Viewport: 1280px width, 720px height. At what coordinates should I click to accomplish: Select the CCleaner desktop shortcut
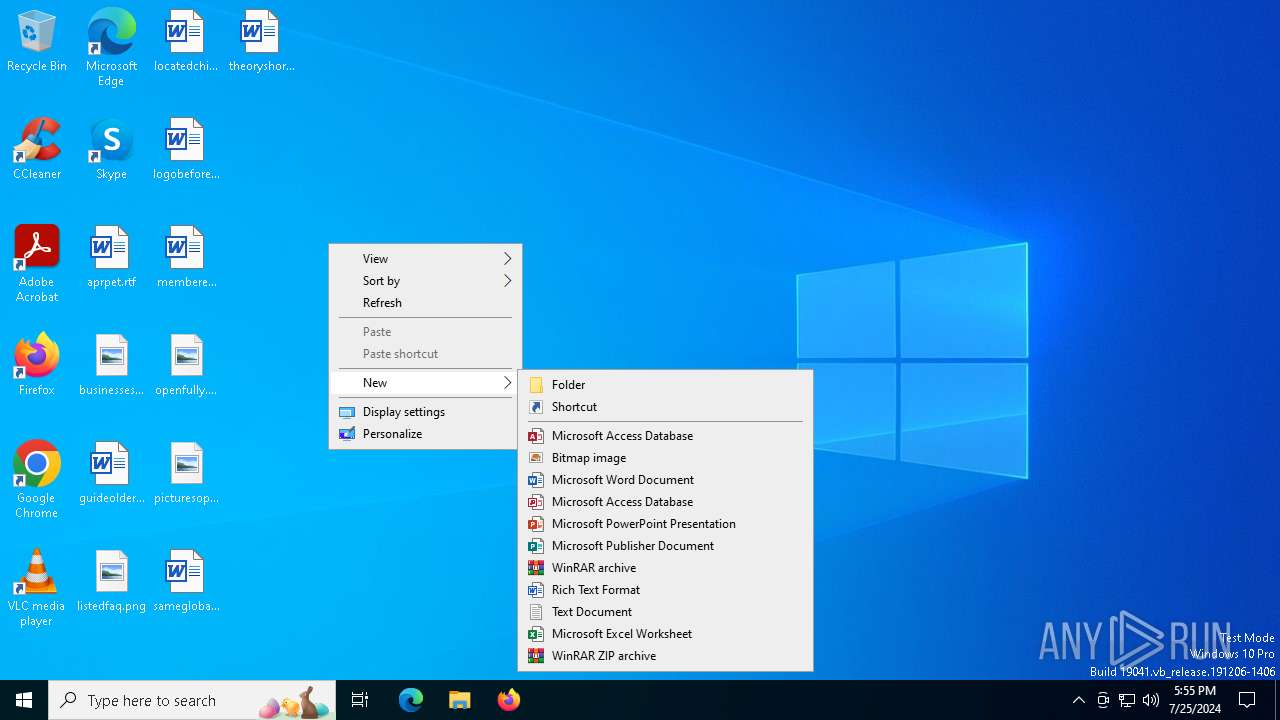[37, 150]
